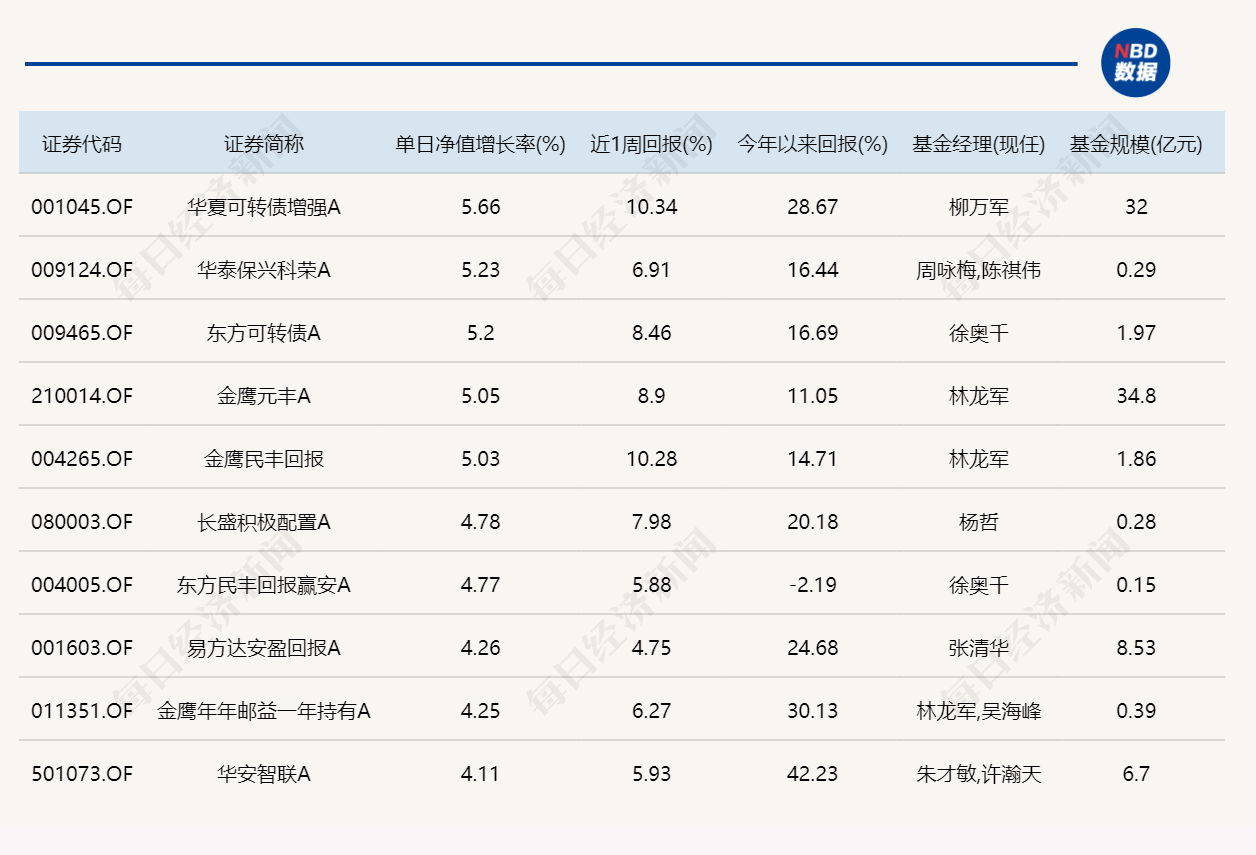Click fund name 金鹰元丰A
The height and width of the screenshot is (855, 1256).
(264, 396)
